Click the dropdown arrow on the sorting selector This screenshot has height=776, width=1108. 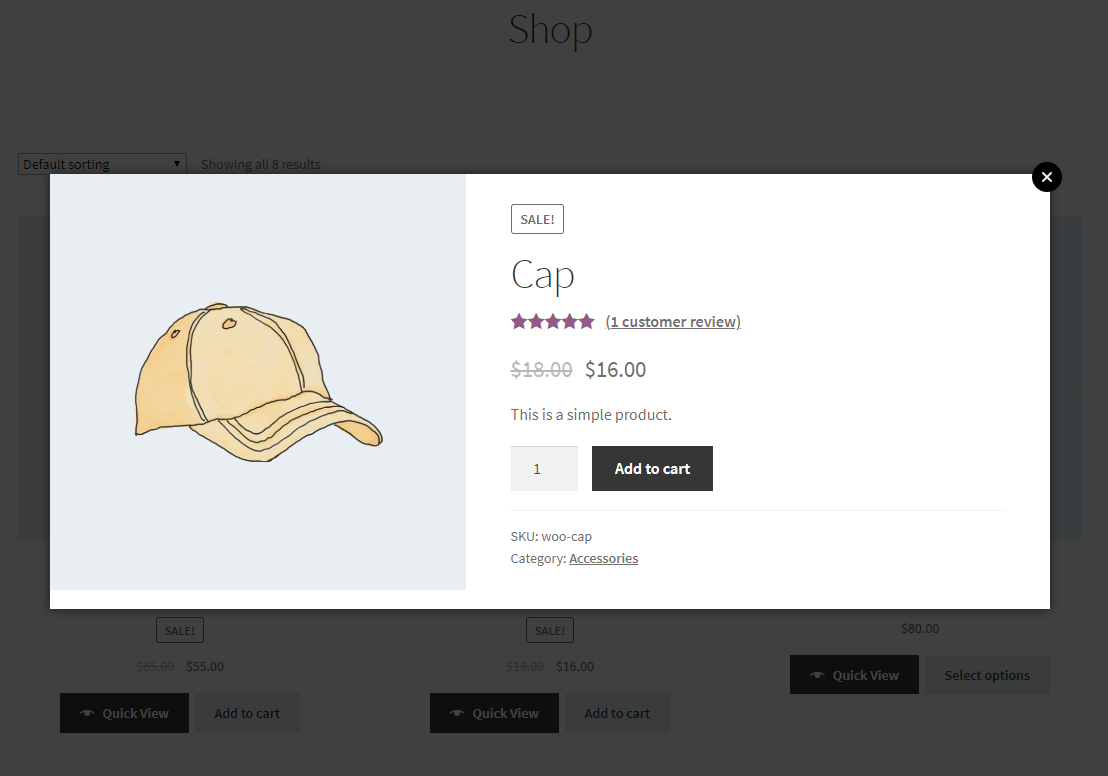point(177,163)
